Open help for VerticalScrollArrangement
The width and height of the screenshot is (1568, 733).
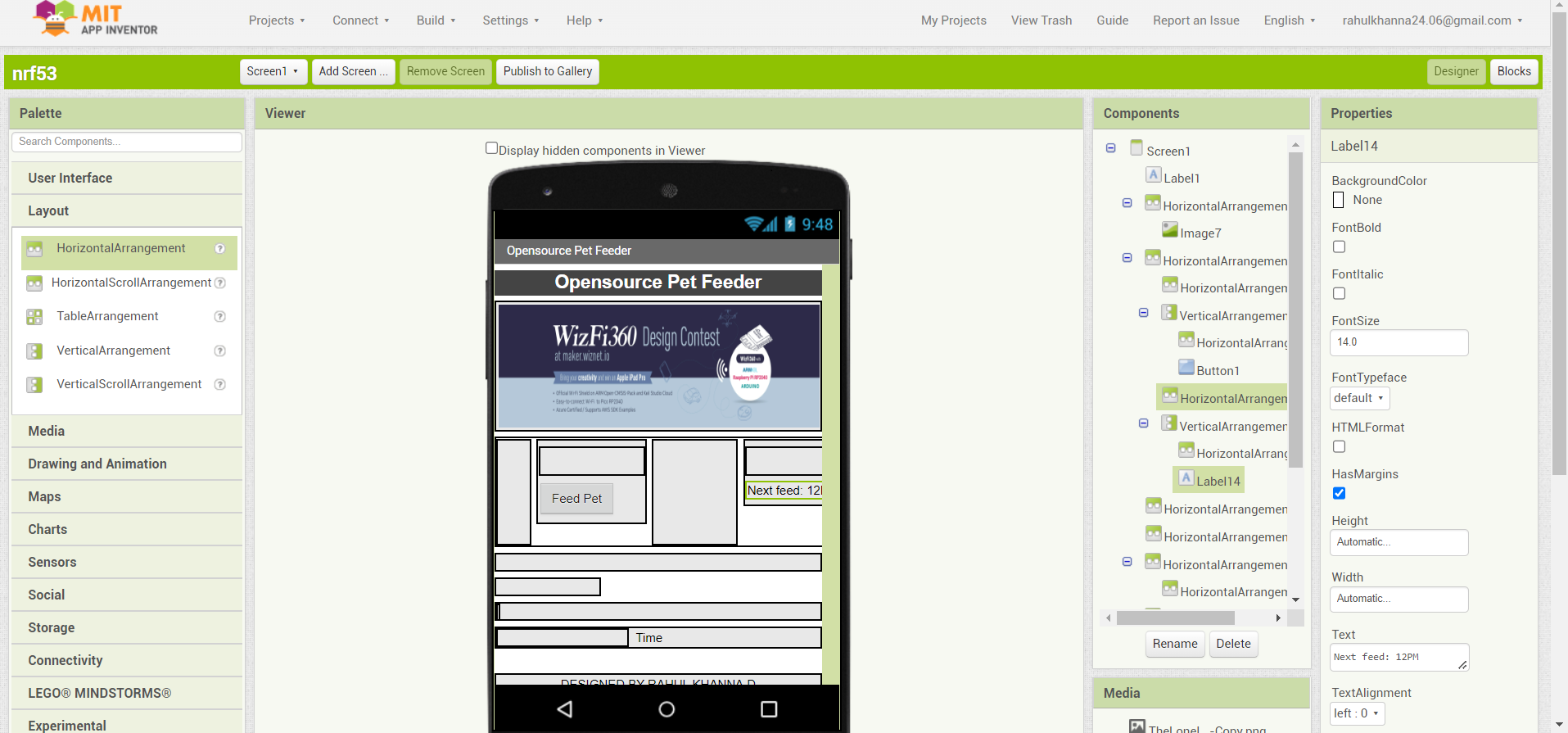click(x=219, y=385)
